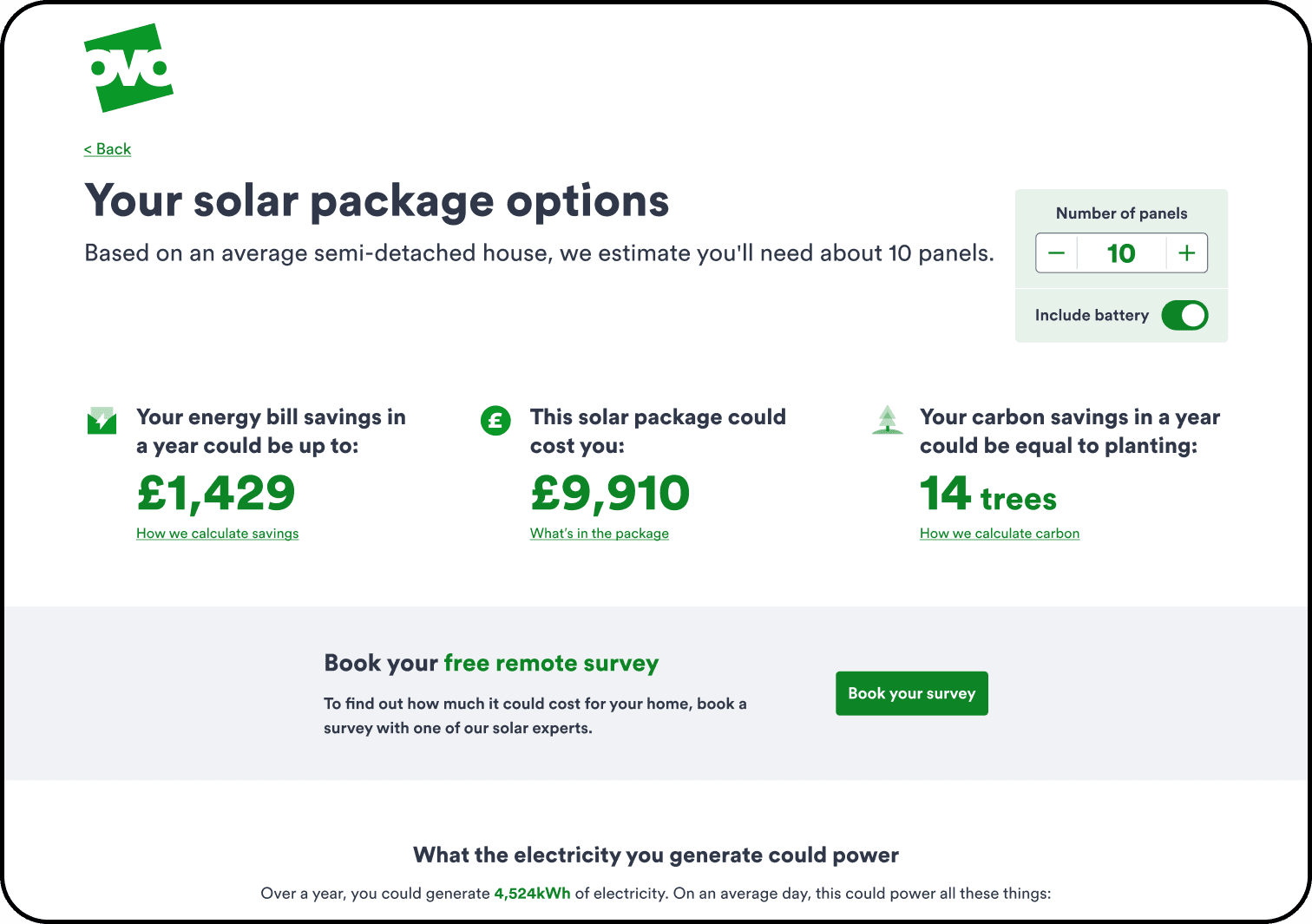This screenshot has width=1312, height=924.
Task: Go back using the Back link
Action: pyautogui.click(x=108, y=149)
